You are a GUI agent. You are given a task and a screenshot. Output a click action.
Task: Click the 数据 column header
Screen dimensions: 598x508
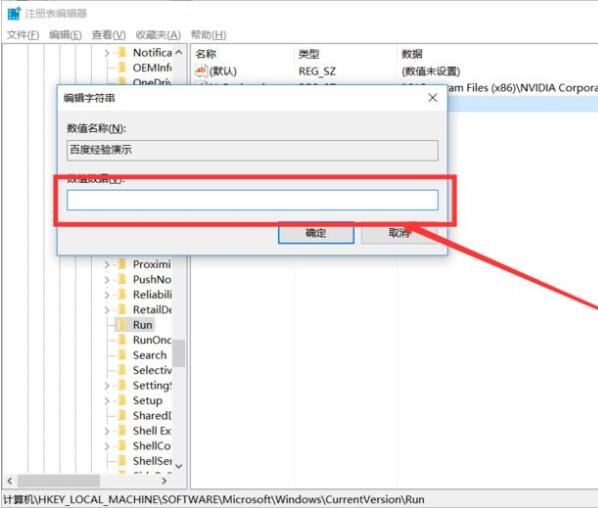pyautogui.click(x=412, y=54)
